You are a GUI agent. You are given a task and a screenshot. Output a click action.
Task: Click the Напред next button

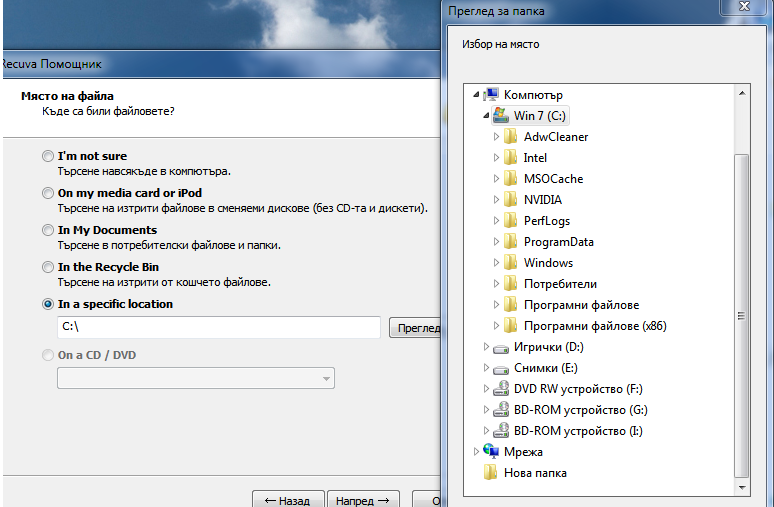click(x=363, y=499)
